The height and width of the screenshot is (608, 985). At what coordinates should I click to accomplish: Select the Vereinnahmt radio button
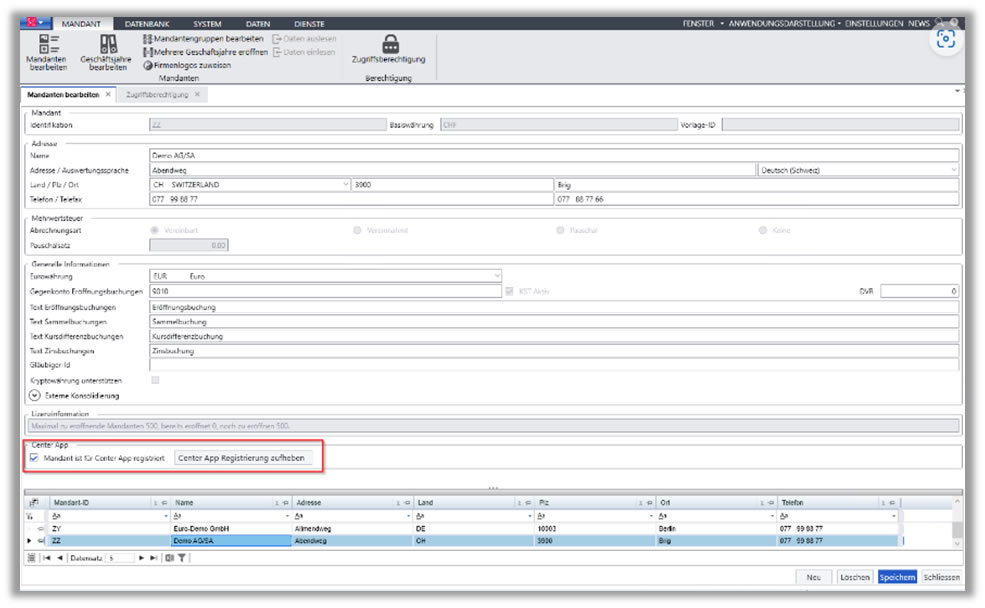click(357, 231)
